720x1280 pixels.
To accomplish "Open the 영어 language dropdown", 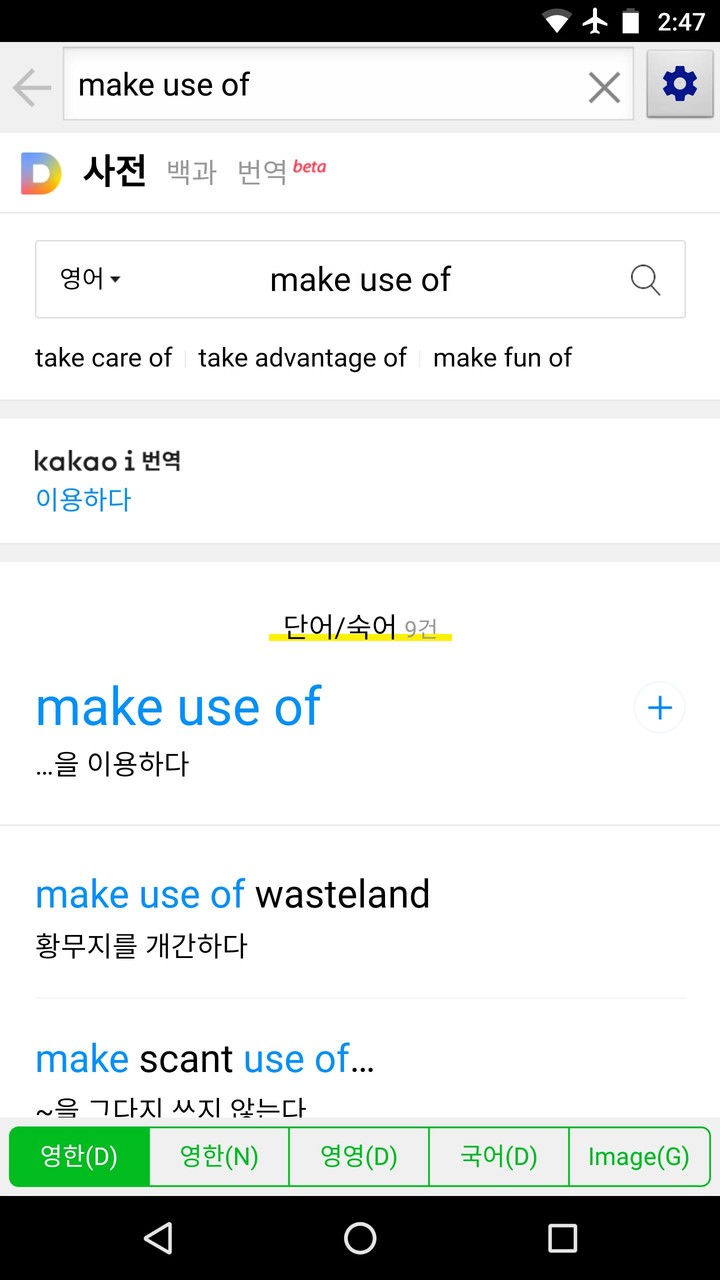I will click(88, 280).
